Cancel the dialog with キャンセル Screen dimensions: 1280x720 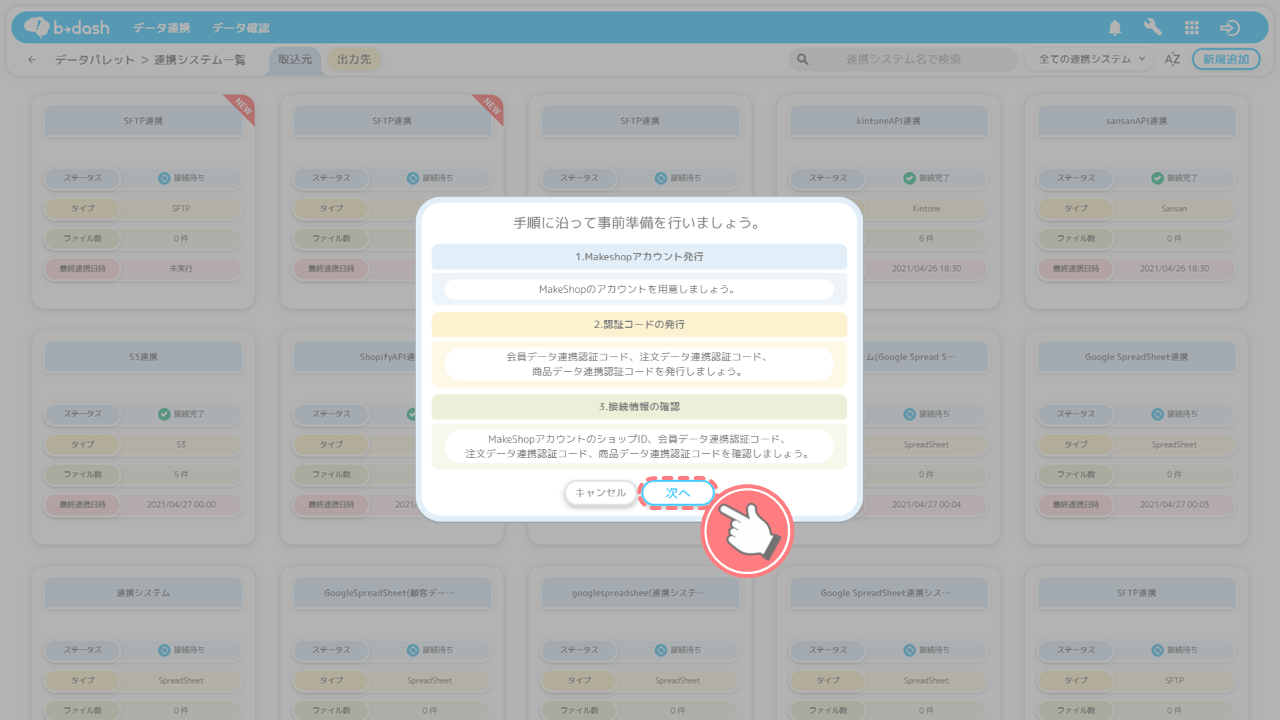[x=600, y=493]
